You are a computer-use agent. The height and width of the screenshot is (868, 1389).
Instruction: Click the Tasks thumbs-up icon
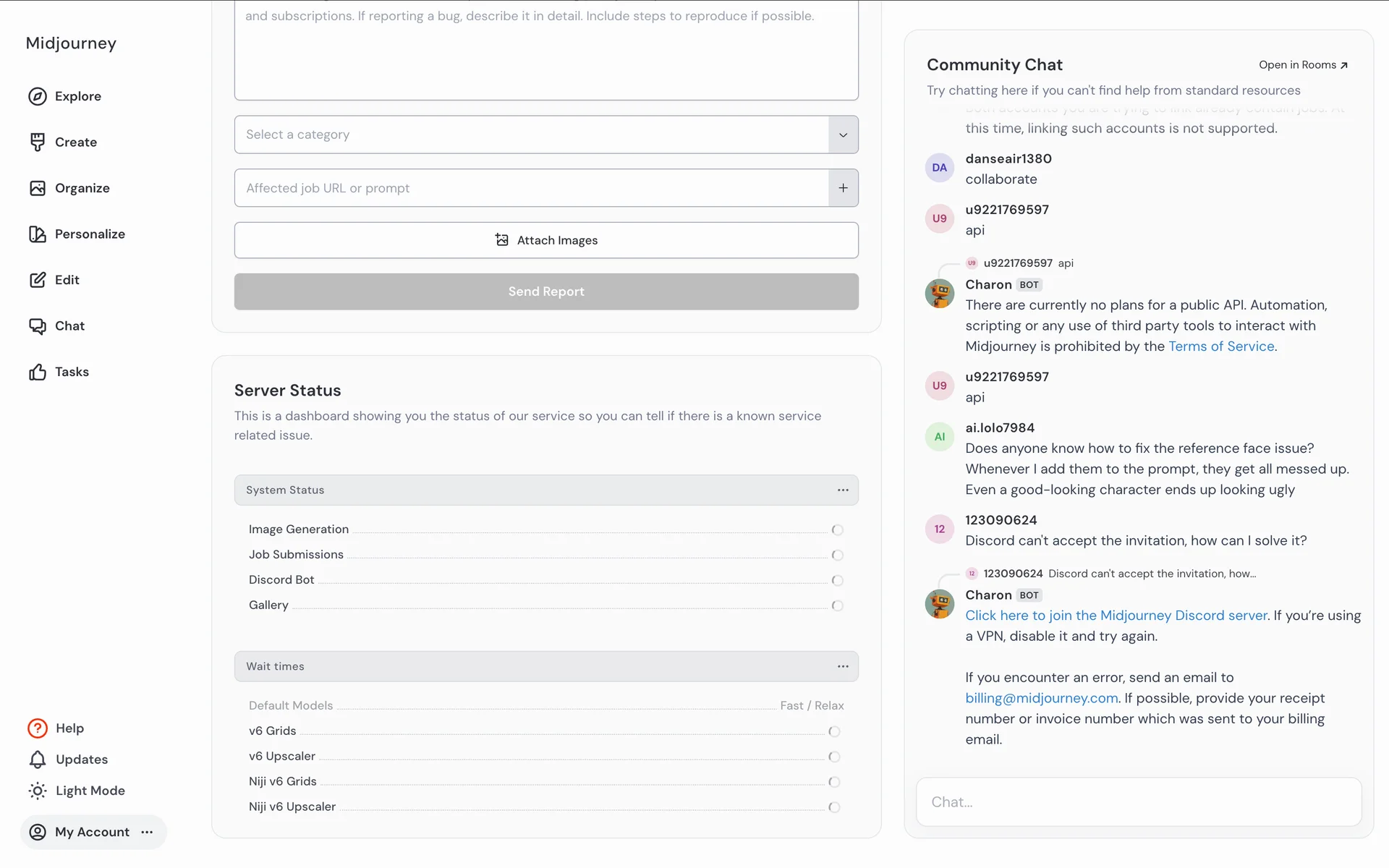click(x=38, y=372)
